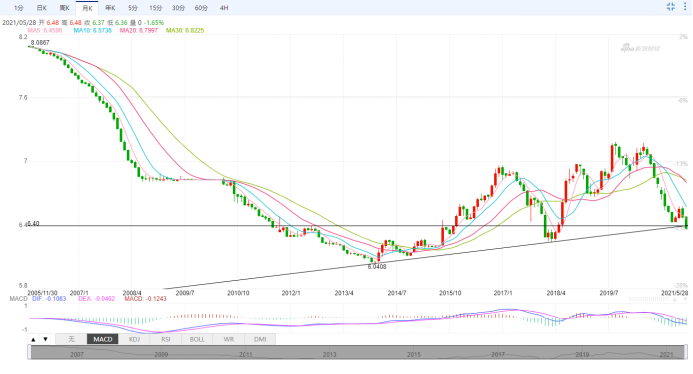The height and width of the screenshot is (374, 693).
Task: Open the three-dot more options menu
Action: [x=685, y=7]
